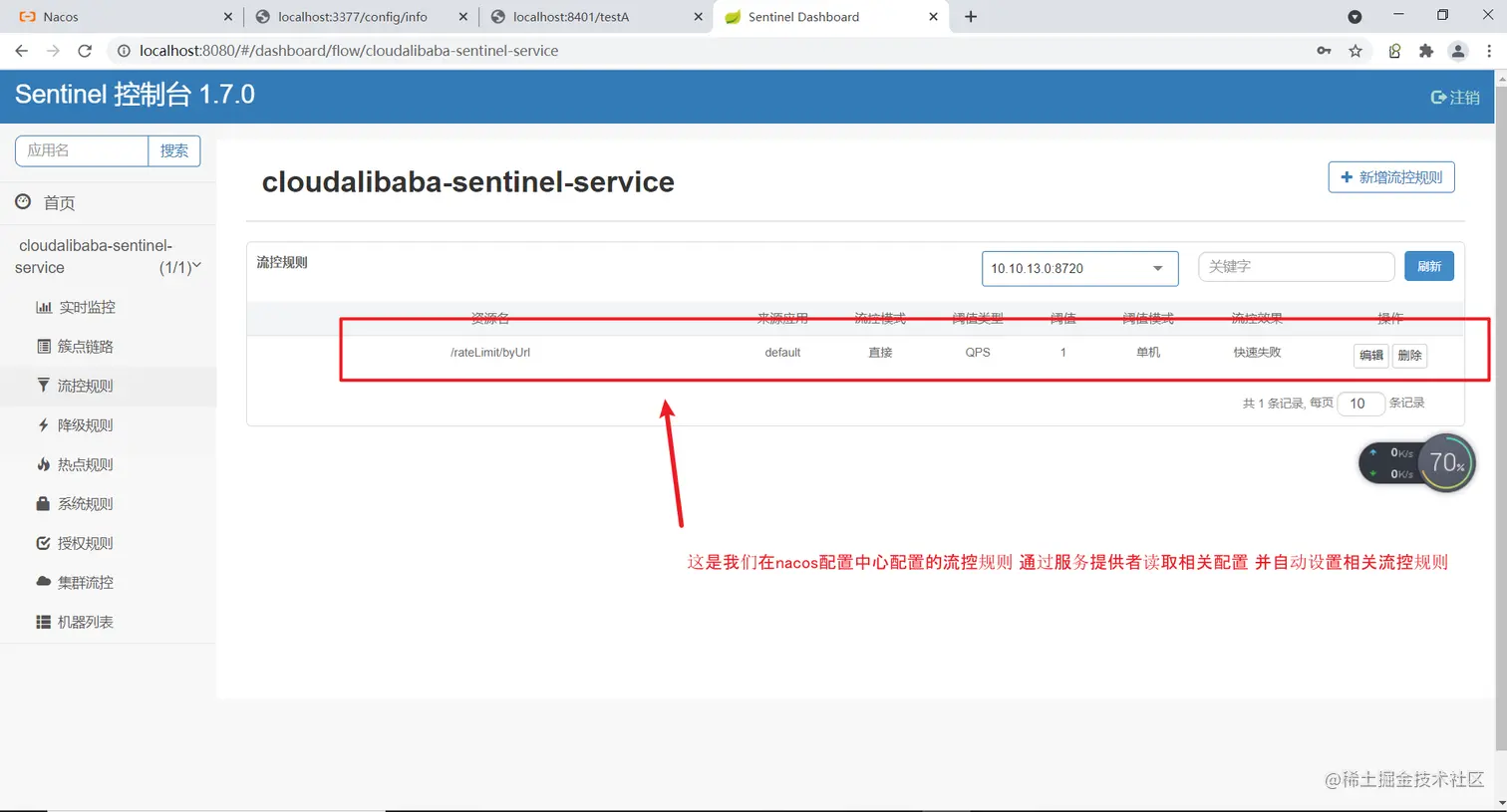This screenshot has height=812, width=1507.
Task: Click the 搜索 search button
Action: (174, 150)
